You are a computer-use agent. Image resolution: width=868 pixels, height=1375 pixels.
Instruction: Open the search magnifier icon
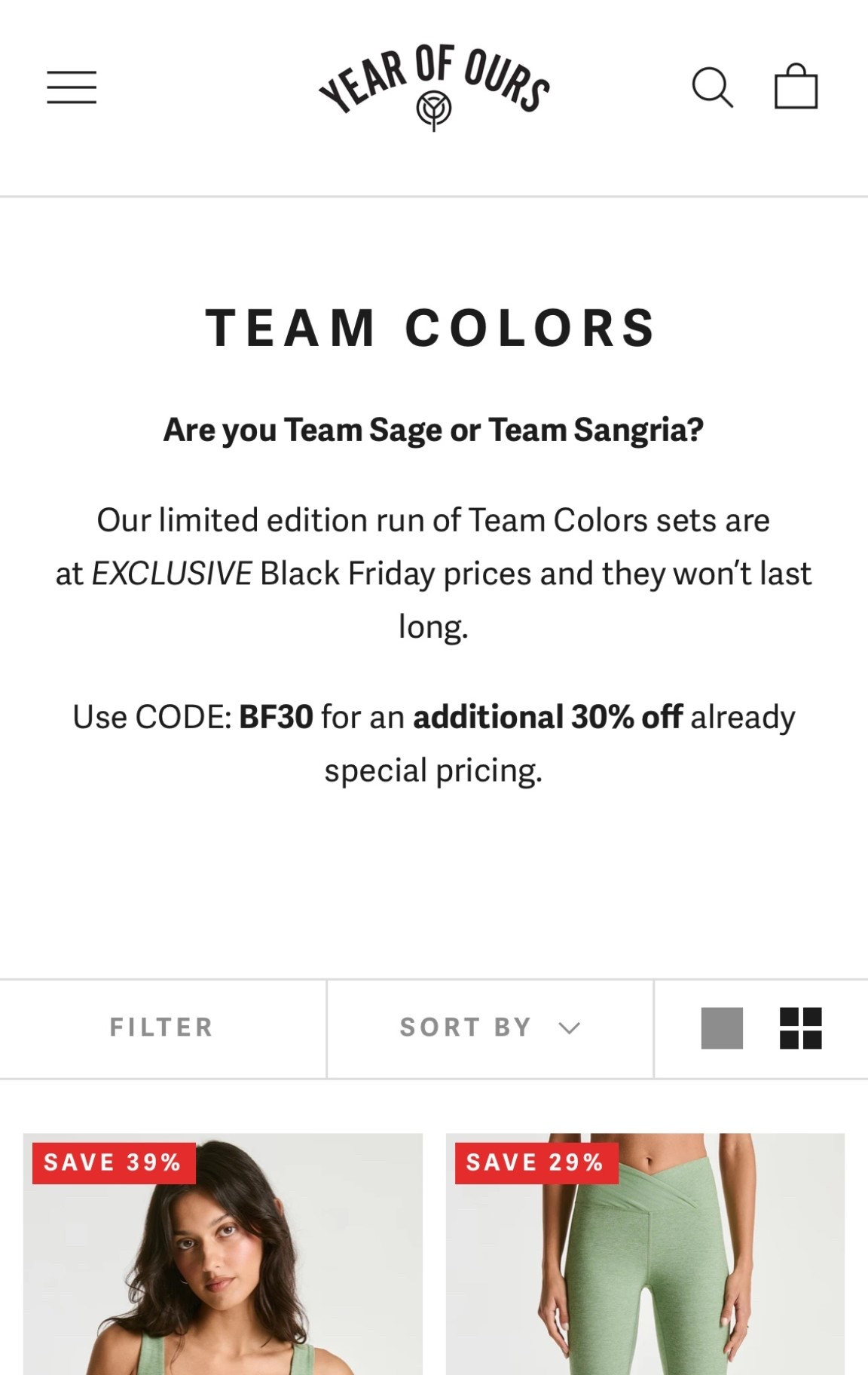(712, 87)
